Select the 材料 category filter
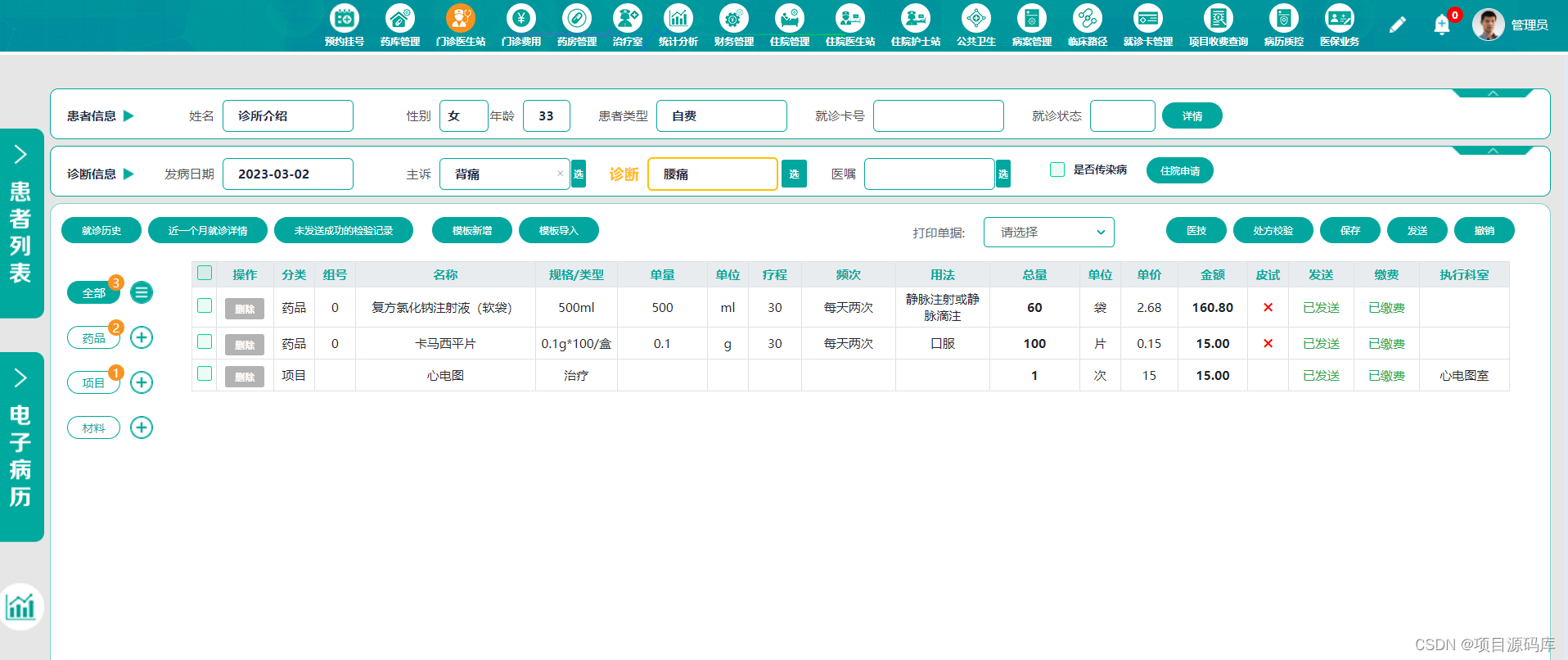 point(93,427)
